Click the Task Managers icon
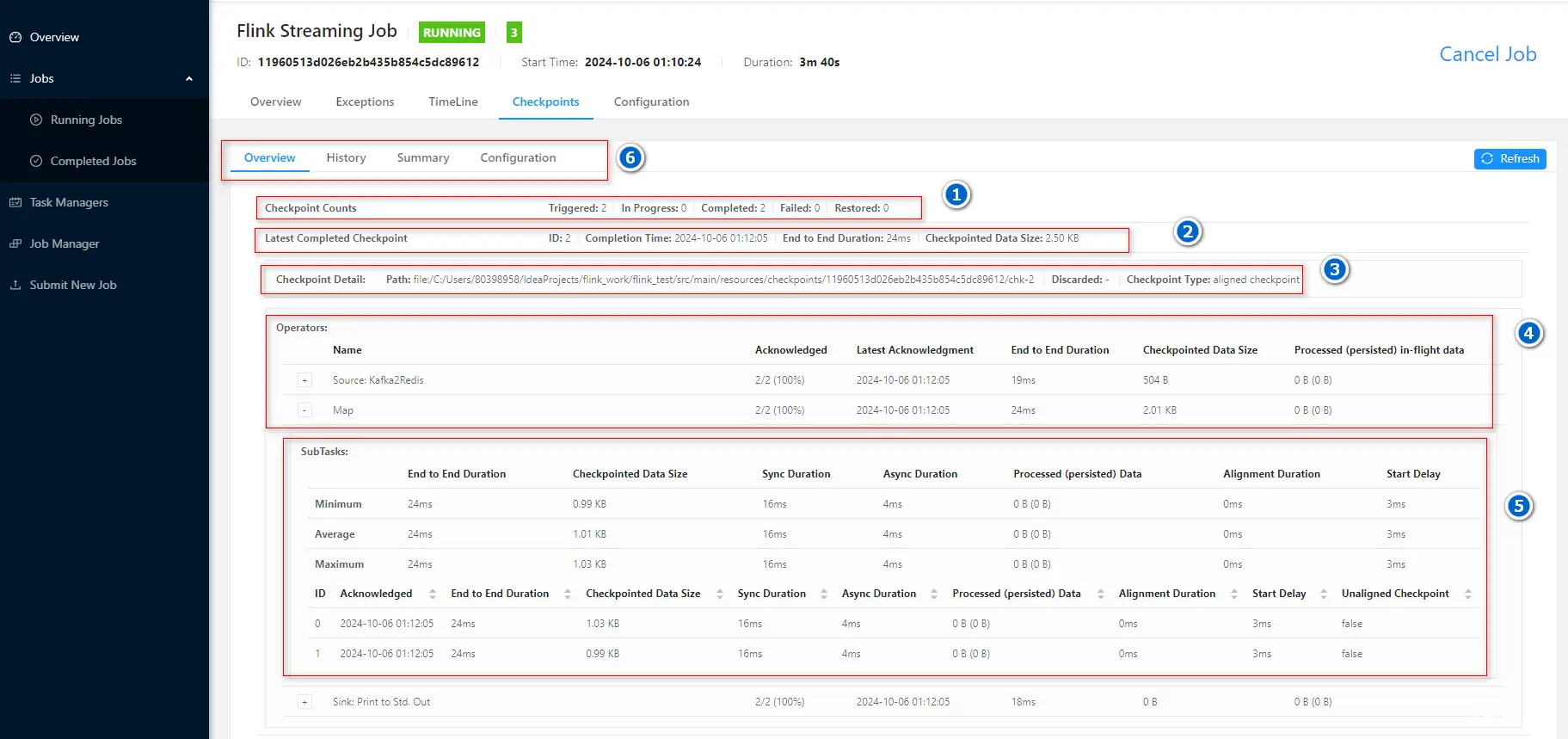The height and width of the screenshot is (739, 1568). (x=15, y=202)
